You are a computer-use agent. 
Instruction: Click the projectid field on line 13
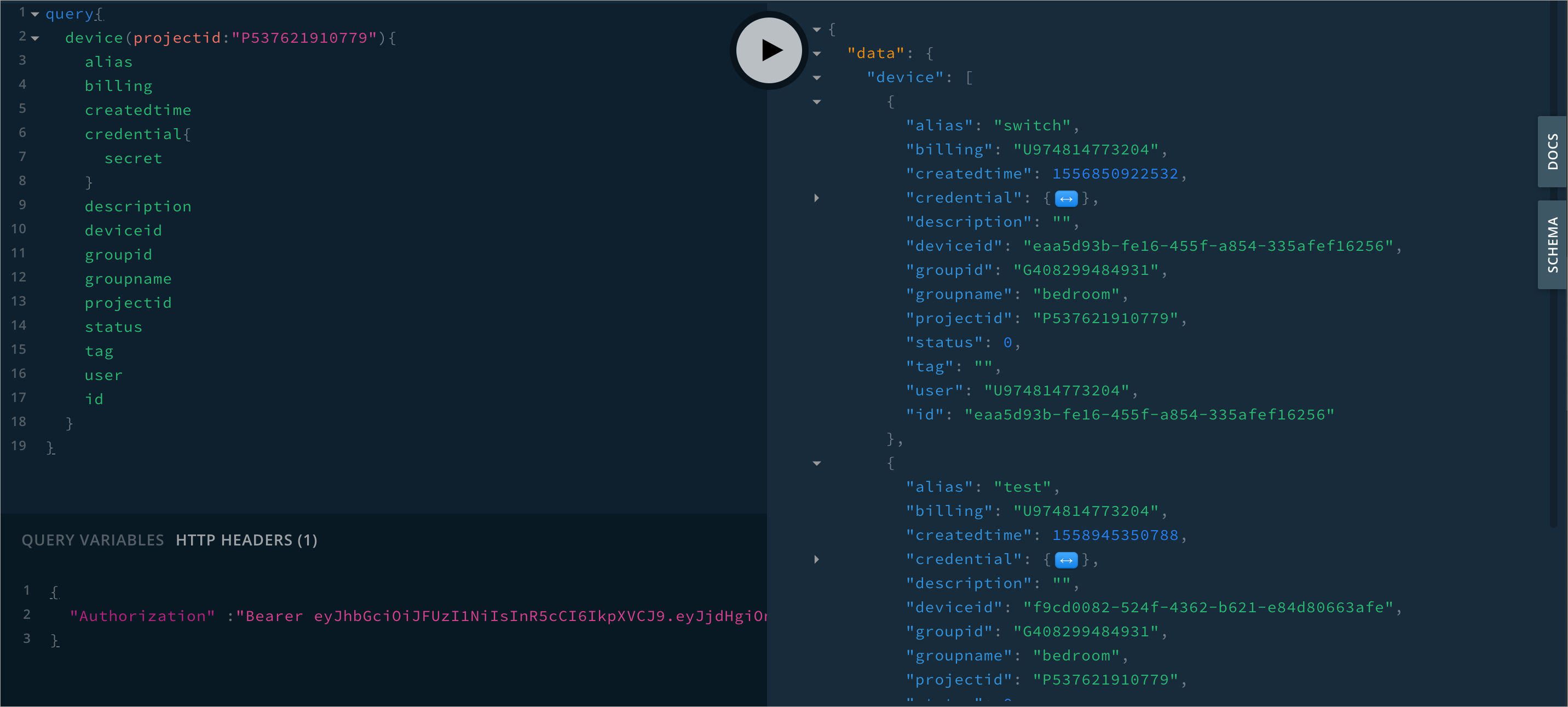tap(129, 303)
